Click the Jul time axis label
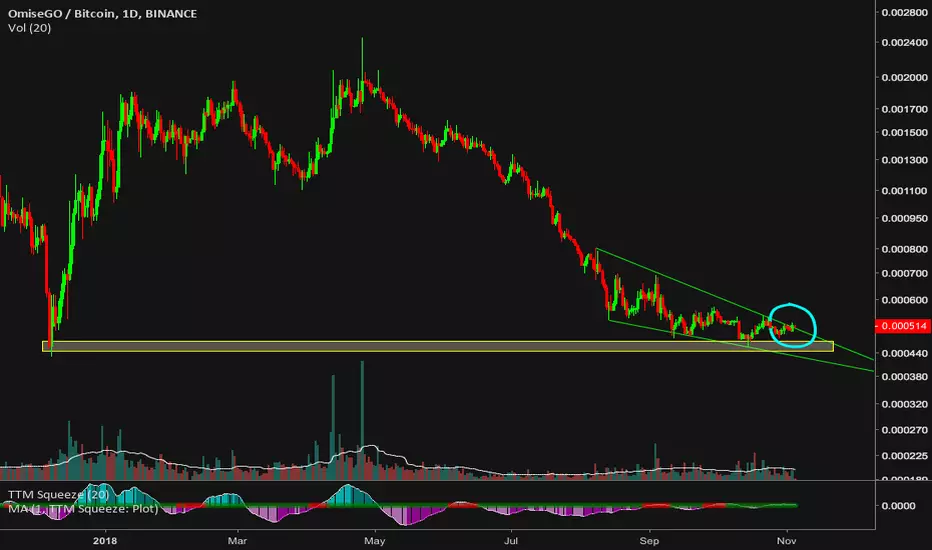Screen dimensions: 932x550 pyautogui.click(x=511, y=540)
